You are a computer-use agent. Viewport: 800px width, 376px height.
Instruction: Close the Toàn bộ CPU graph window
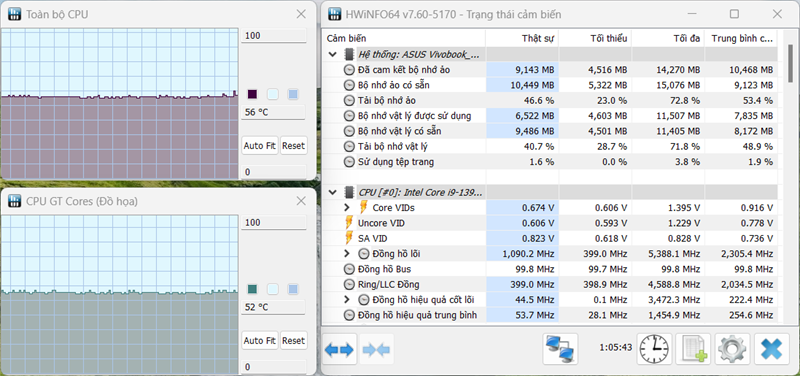pyautogui.click(x=301, y=14)
